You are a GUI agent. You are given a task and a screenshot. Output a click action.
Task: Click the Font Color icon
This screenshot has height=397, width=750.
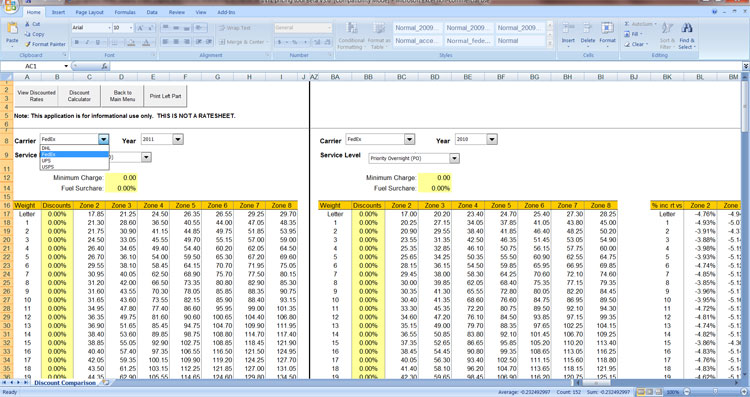click(146, 43)
